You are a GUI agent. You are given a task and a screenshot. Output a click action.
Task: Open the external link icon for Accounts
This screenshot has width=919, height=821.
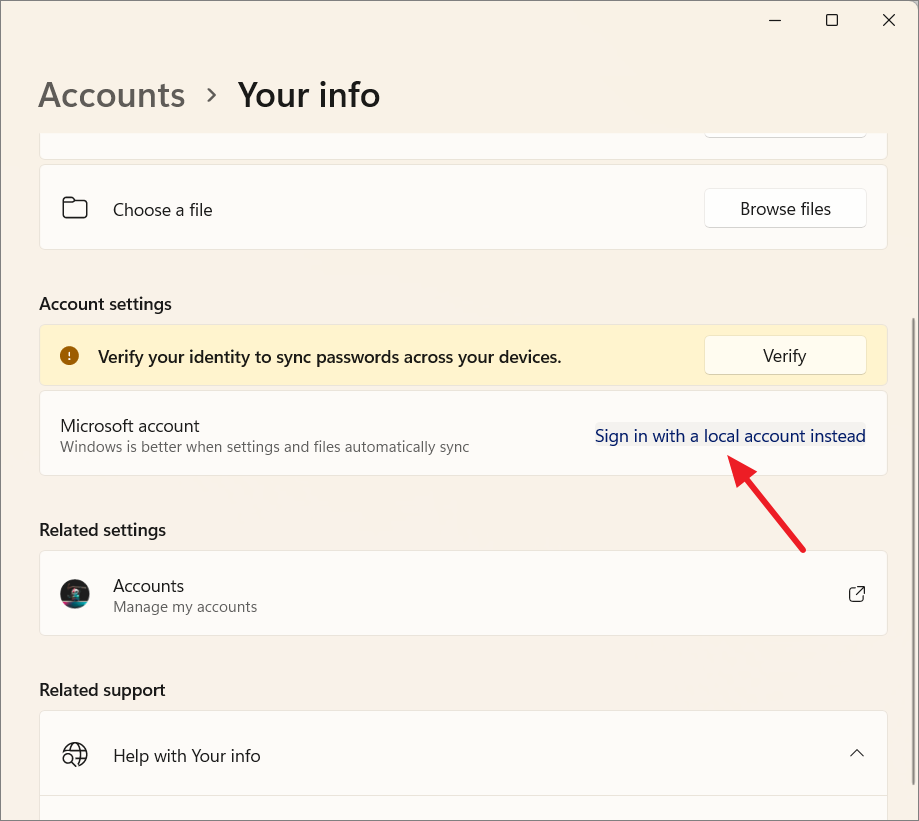pyautogui.click(x=856, y=594)
